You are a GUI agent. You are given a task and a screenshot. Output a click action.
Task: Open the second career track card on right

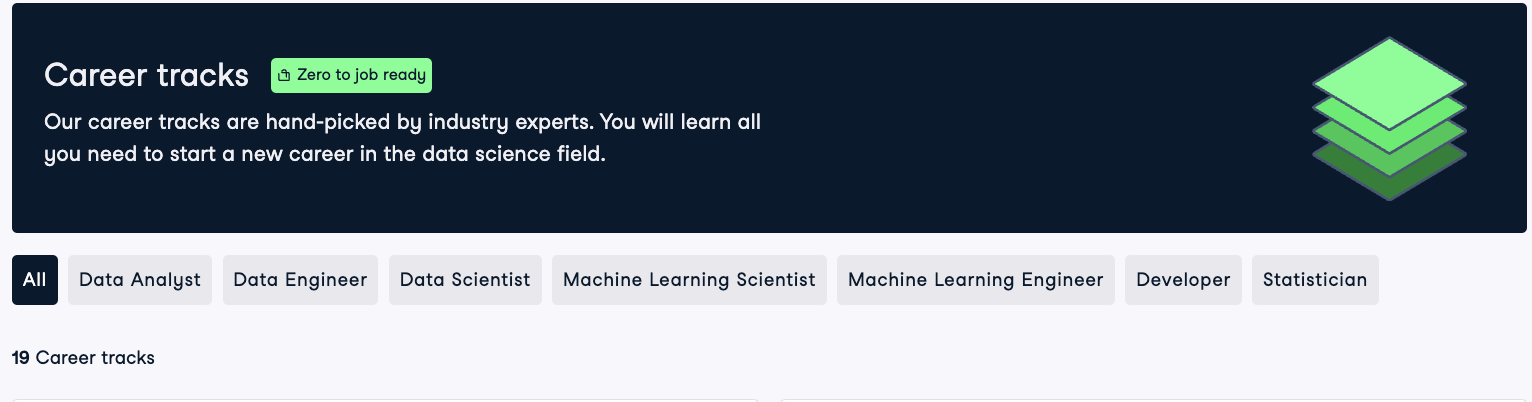click(x=1150, y=399)
